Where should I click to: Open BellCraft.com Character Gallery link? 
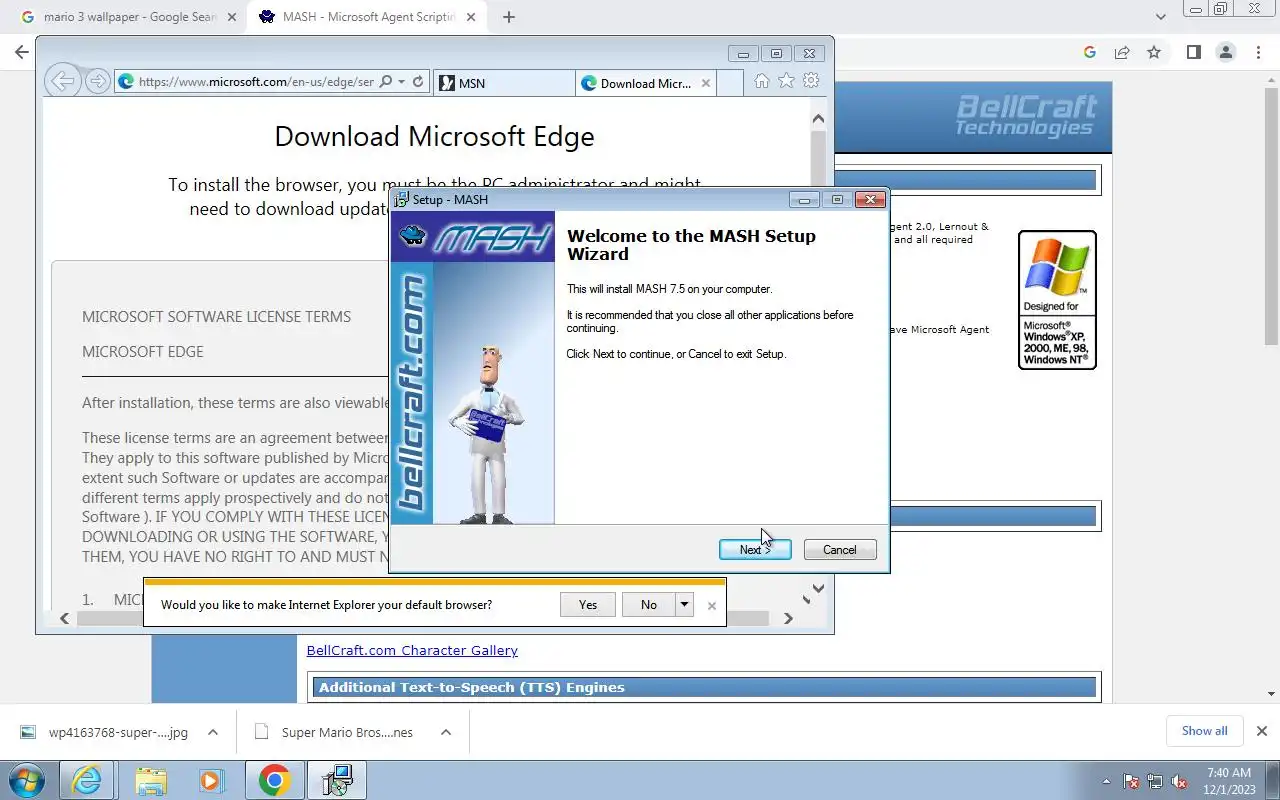tap(412, 650)
